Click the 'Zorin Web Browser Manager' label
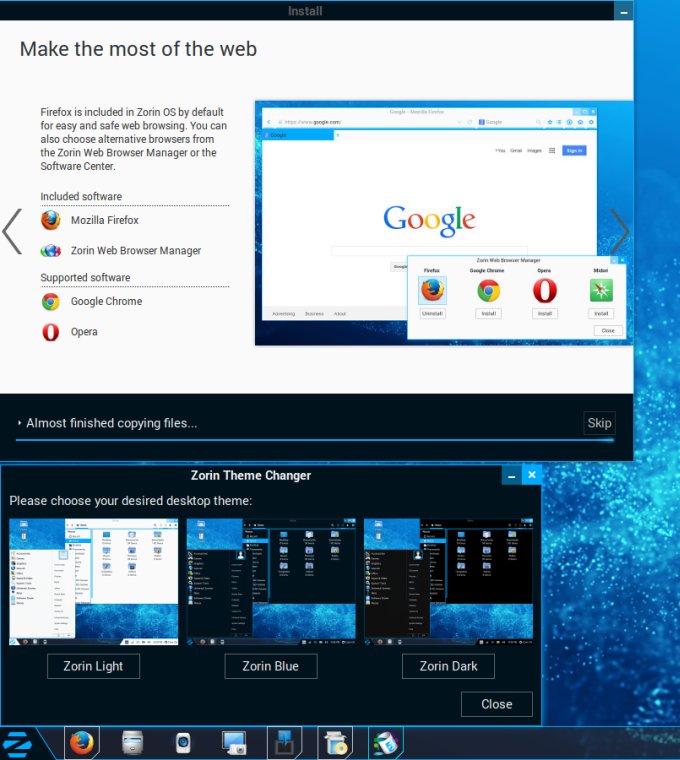 [x=136, y=251]
